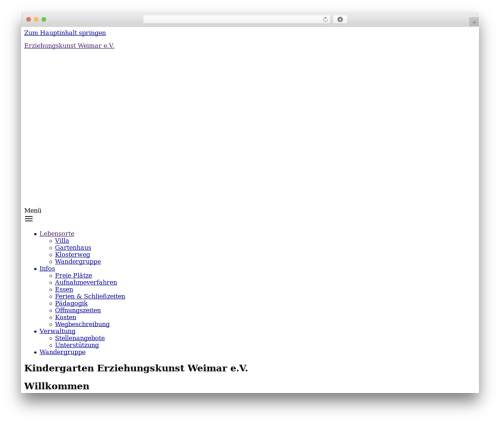Close the window with red button

coord(29,19)
